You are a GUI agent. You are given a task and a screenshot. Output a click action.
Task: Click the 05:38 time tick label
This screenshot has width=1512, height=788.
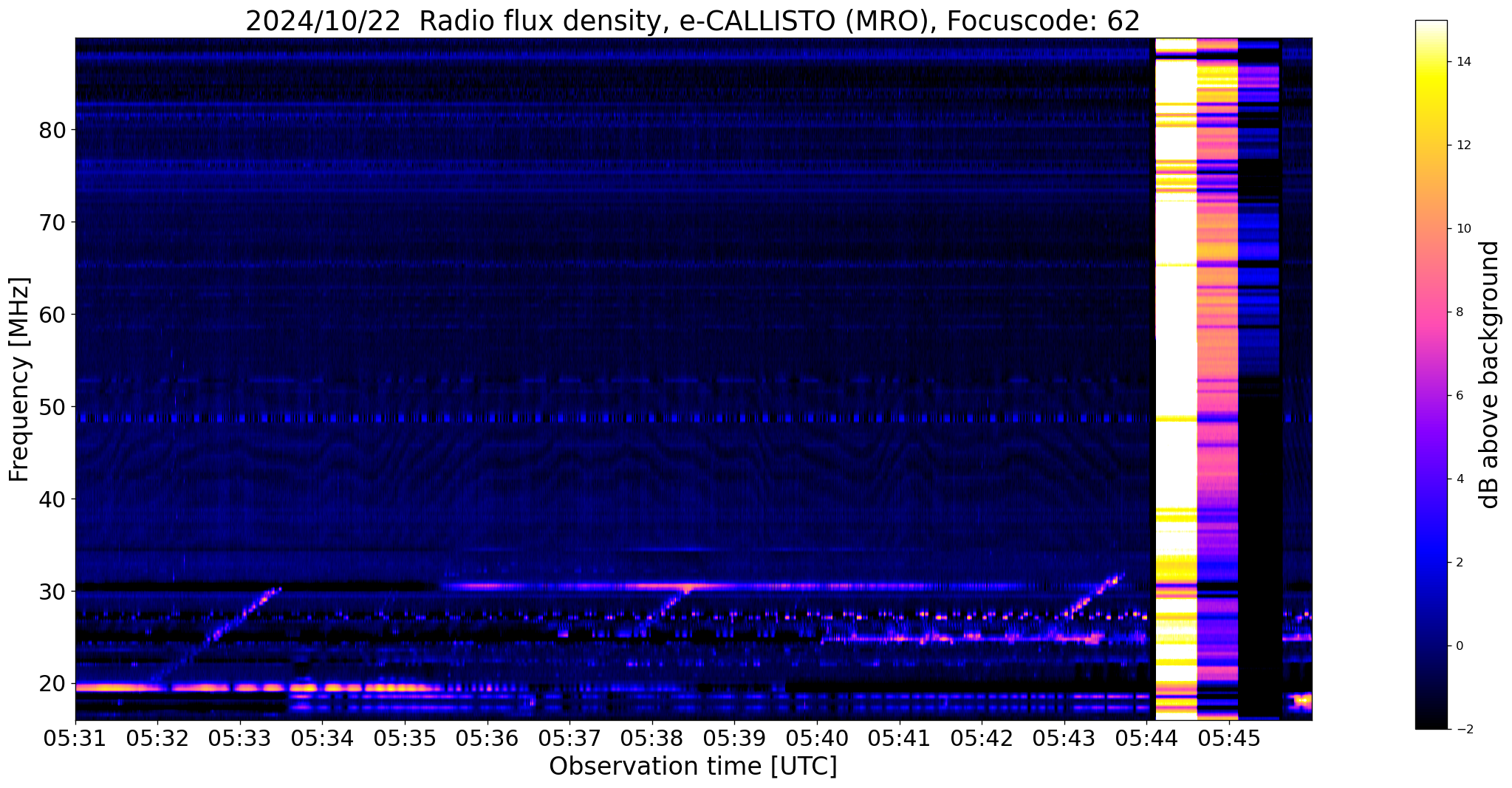click(652, 739)
